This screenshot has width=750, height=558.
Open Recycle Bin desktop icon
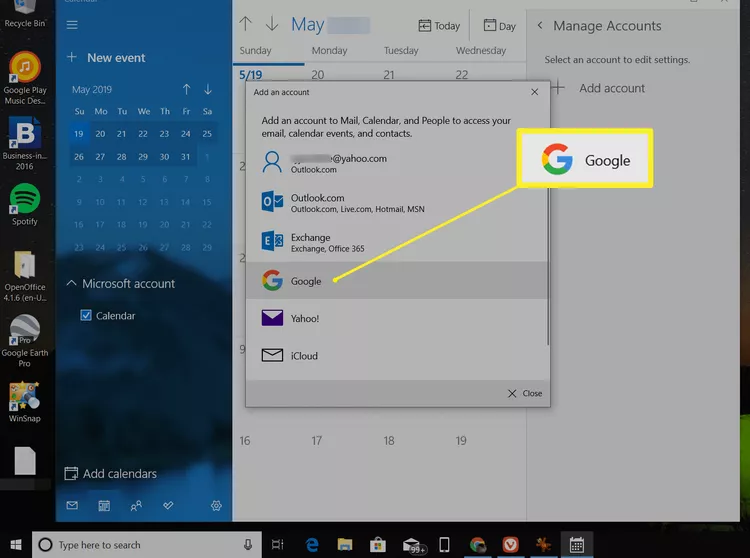click(25, 14)
